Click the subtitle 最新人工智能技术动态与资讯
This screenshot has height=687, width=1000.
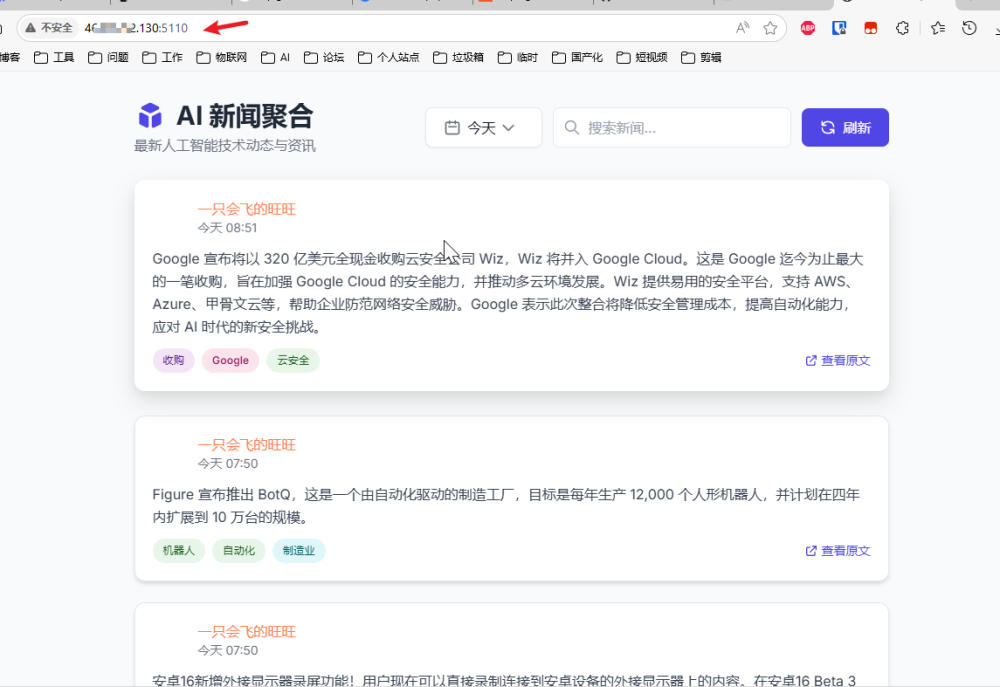224,146
